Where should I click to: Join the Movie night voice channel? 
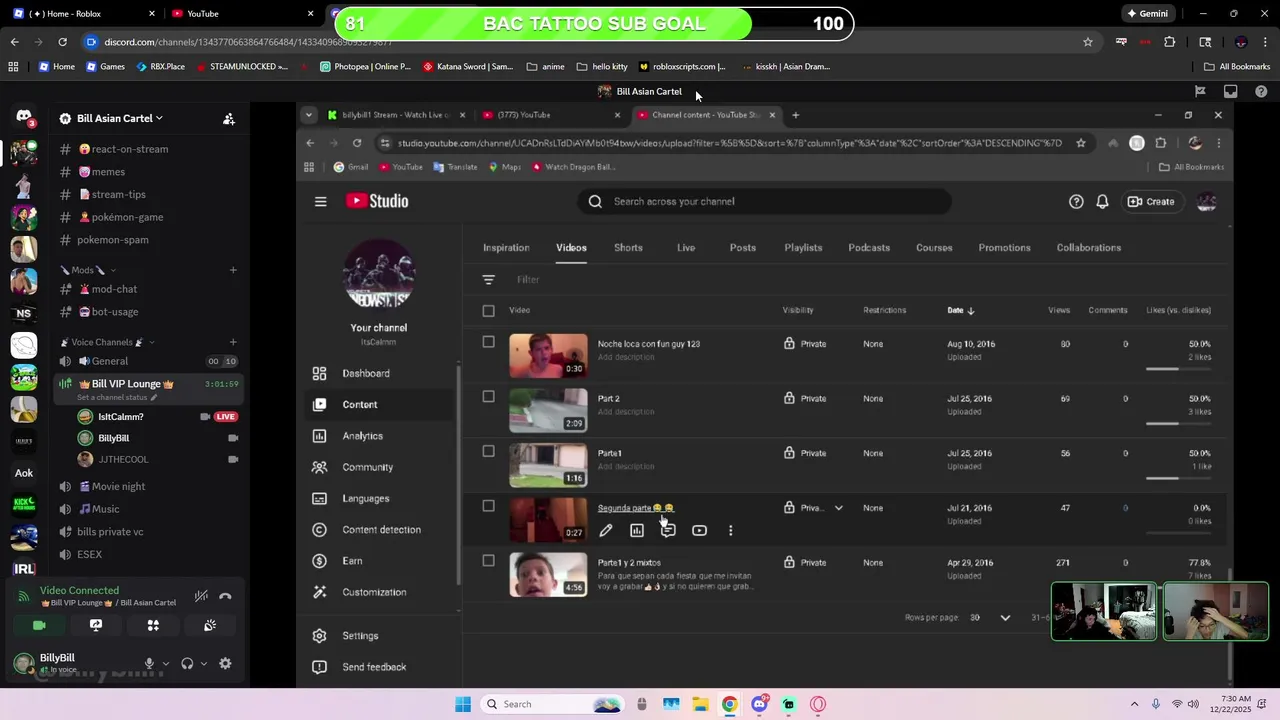(x=118, y=486)
